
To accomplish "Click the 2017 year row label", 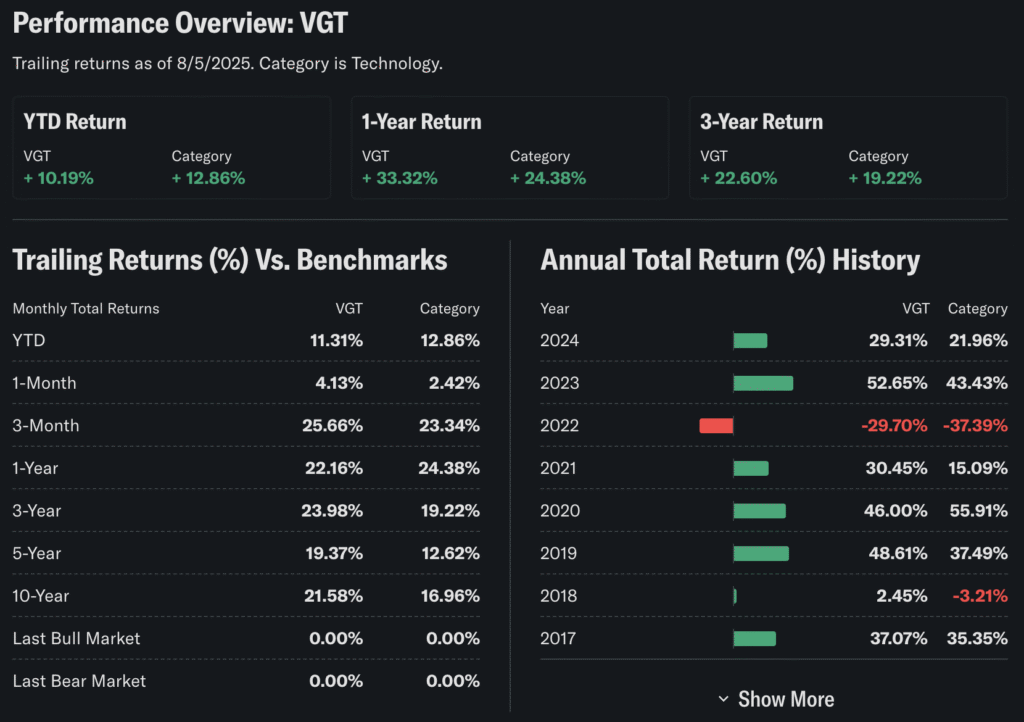I will 558,638.
